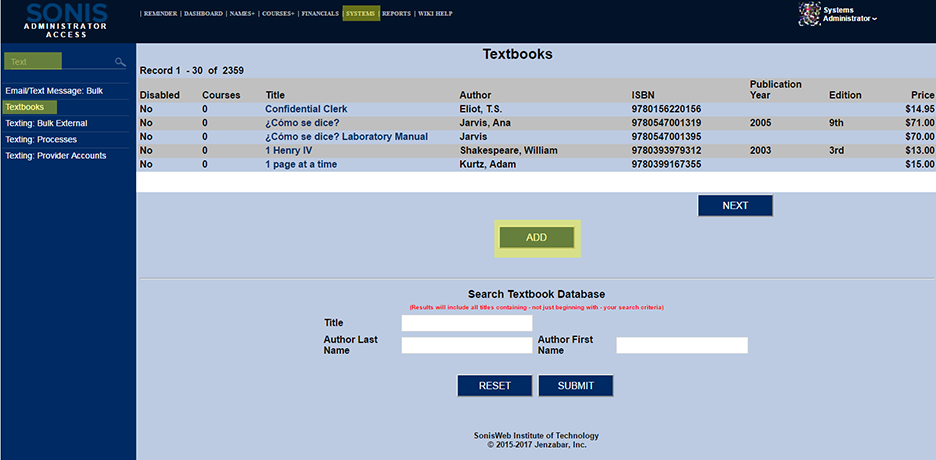
Task: Open the SYSTEMS menu
Action: (361, 14)
